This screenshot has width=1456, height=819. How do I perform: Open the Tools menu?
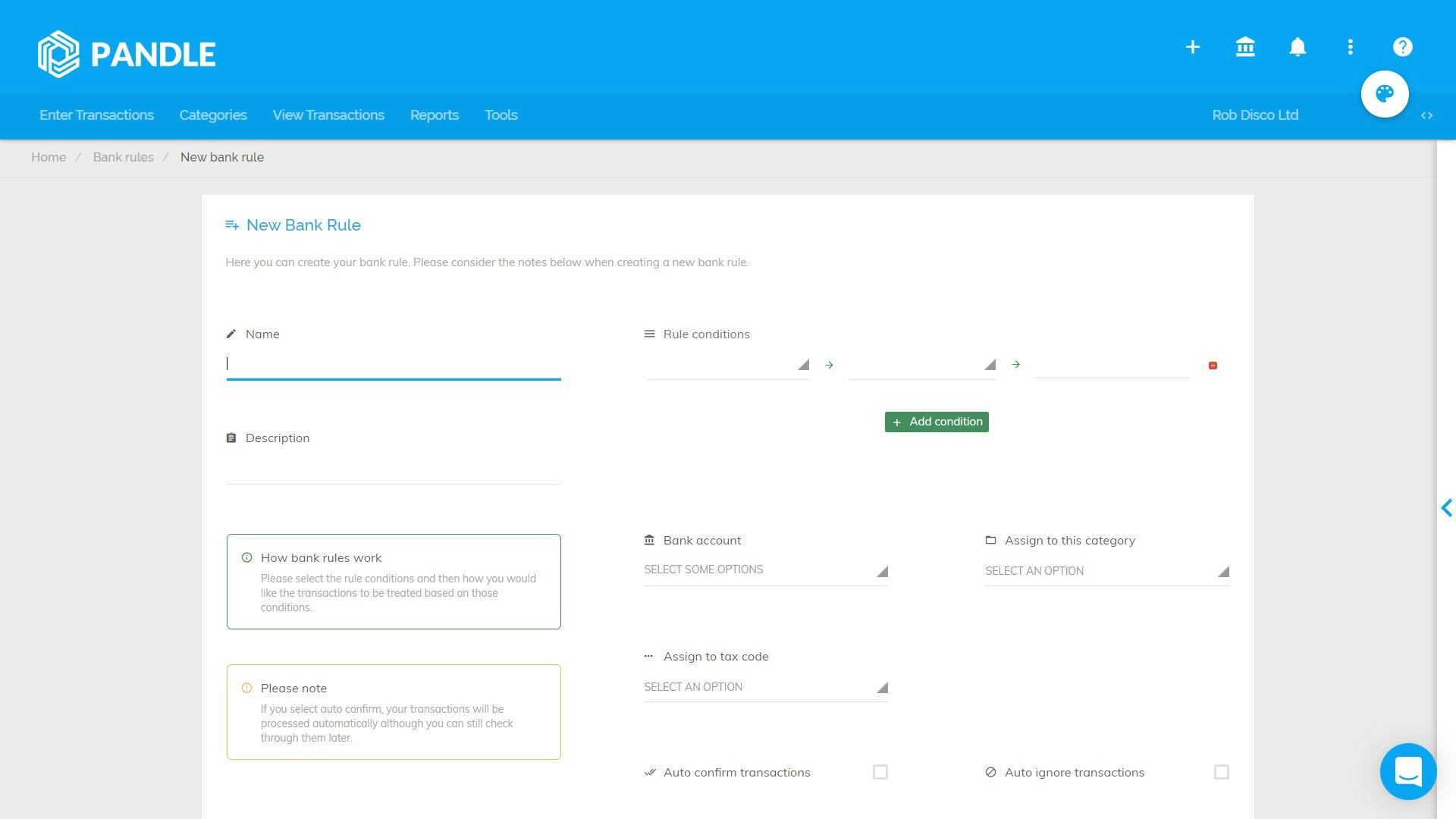coord(500,115)
